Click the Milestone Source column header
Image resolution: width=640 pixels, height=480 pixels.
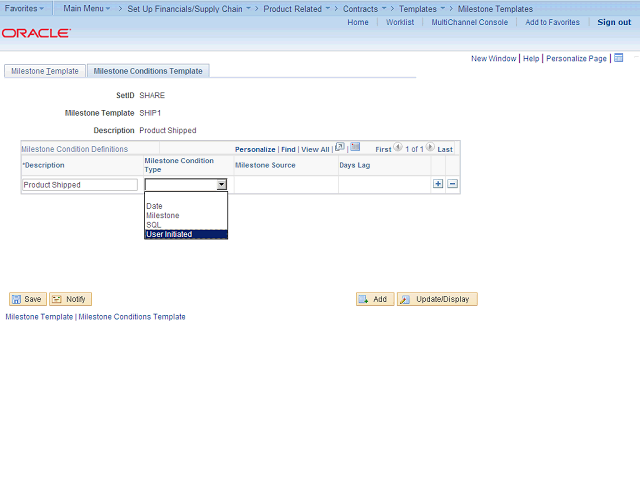pos(265,165)
